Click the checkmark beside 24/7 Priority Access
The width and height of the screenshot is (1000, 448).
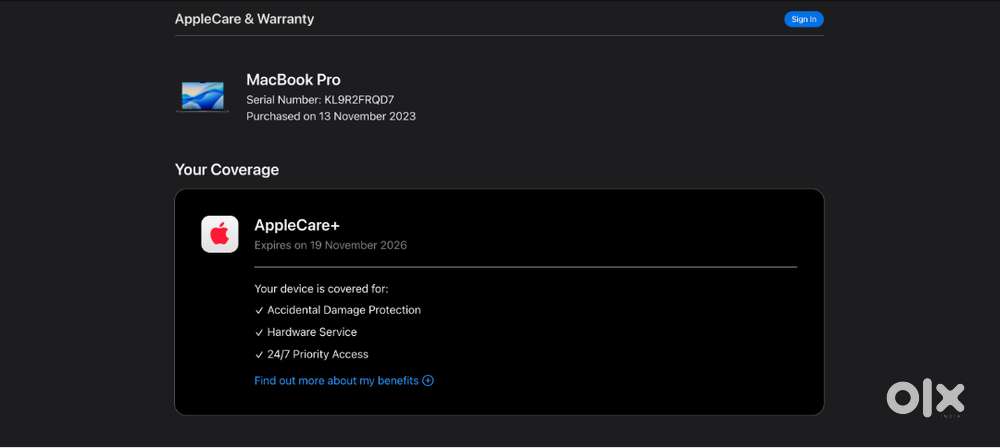coord(259,354)
